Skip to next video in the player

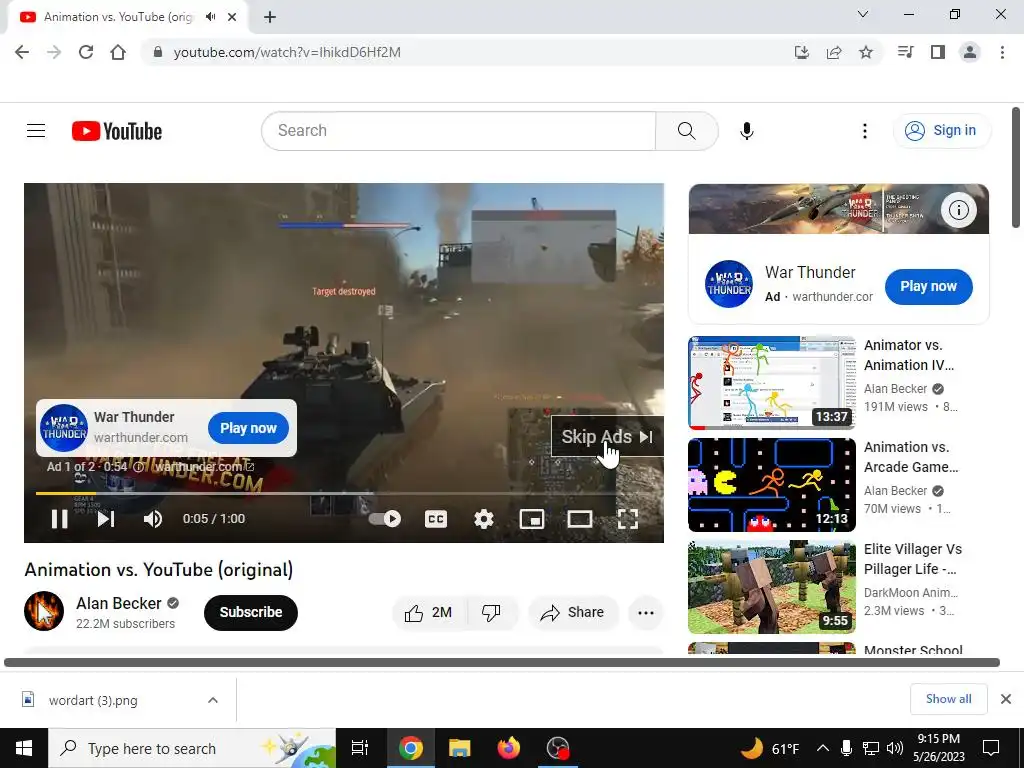point(106,519)
